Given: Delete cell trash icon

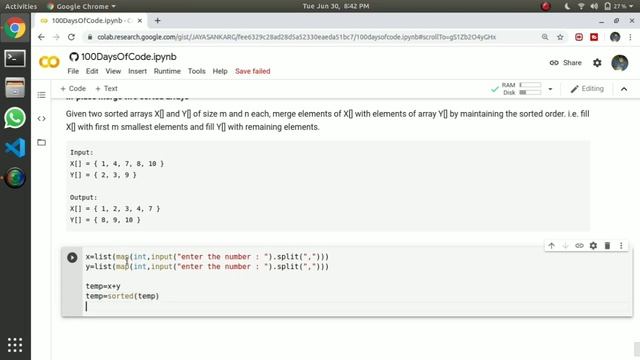Looking at the screenshot, I should pyautogui.click(x=607, y=246).
